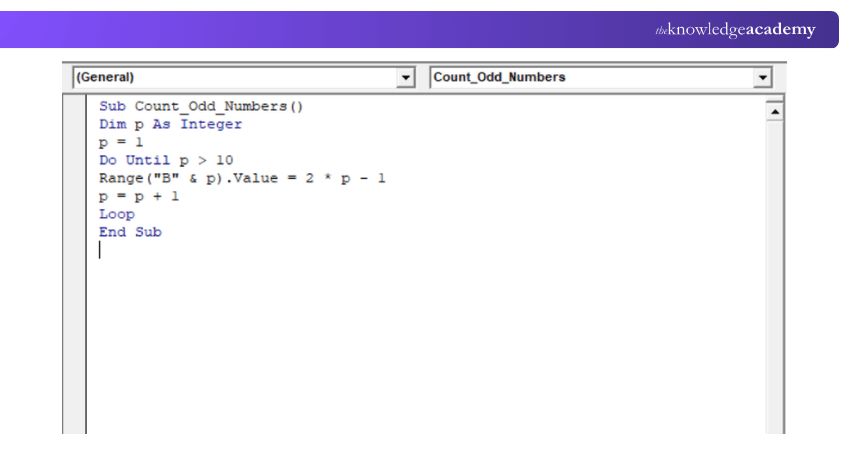Click the scroll up arrow in code window
850x450 pixels.
(x=775, y=112)
